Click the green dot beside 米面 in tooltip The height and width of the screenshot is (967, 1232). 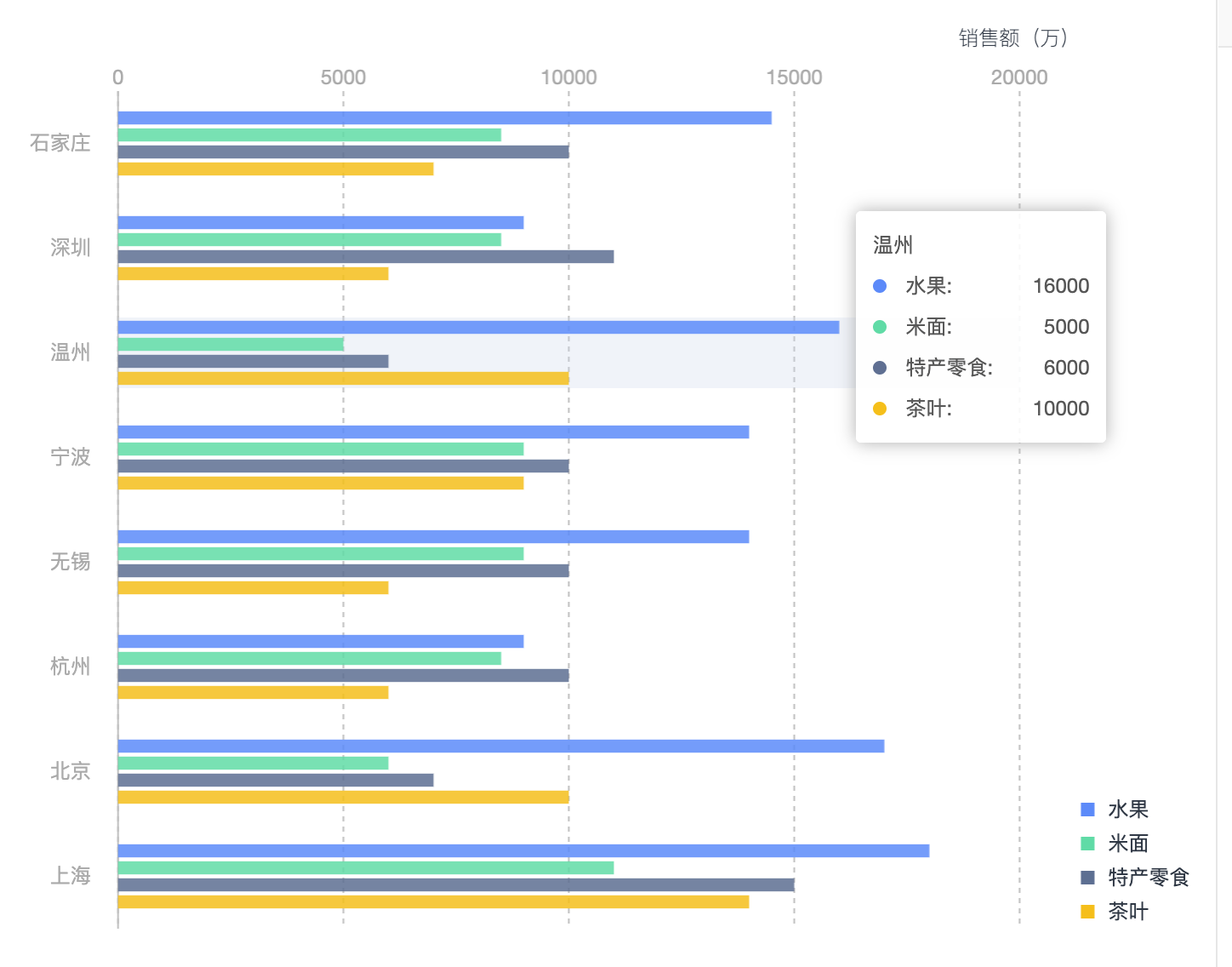click(x=878, y=327)
